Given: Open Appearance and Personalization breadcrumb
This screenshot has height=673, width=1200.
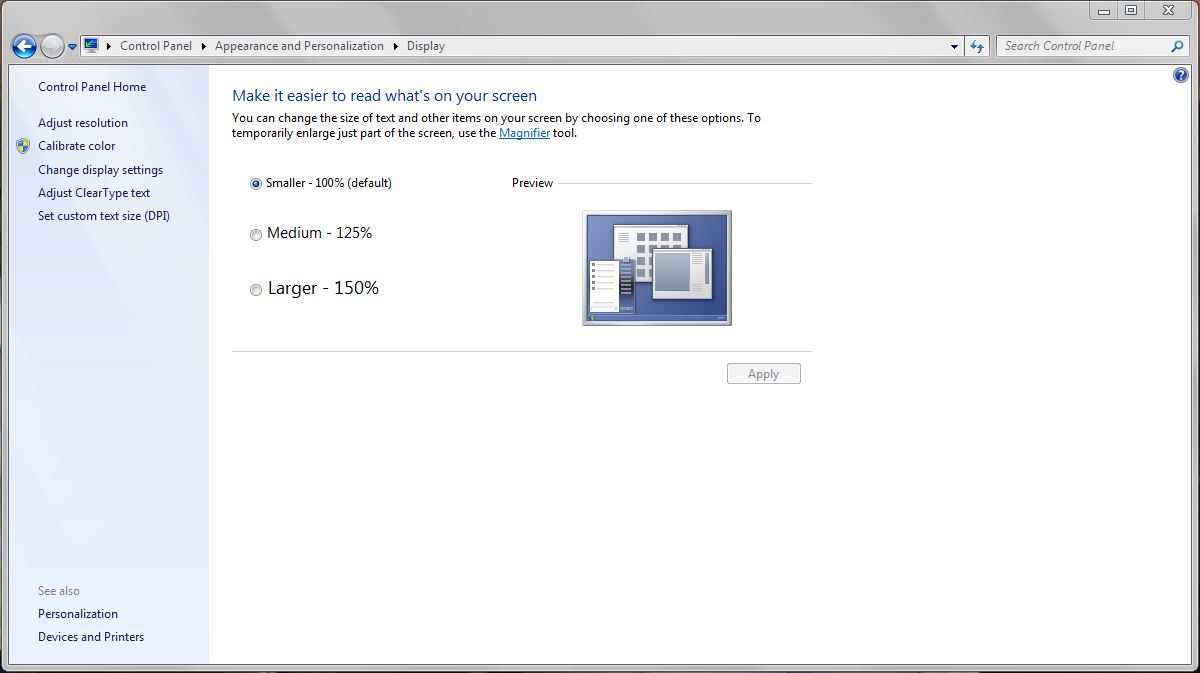Looking at the screenshot, I should click(299, 46).
